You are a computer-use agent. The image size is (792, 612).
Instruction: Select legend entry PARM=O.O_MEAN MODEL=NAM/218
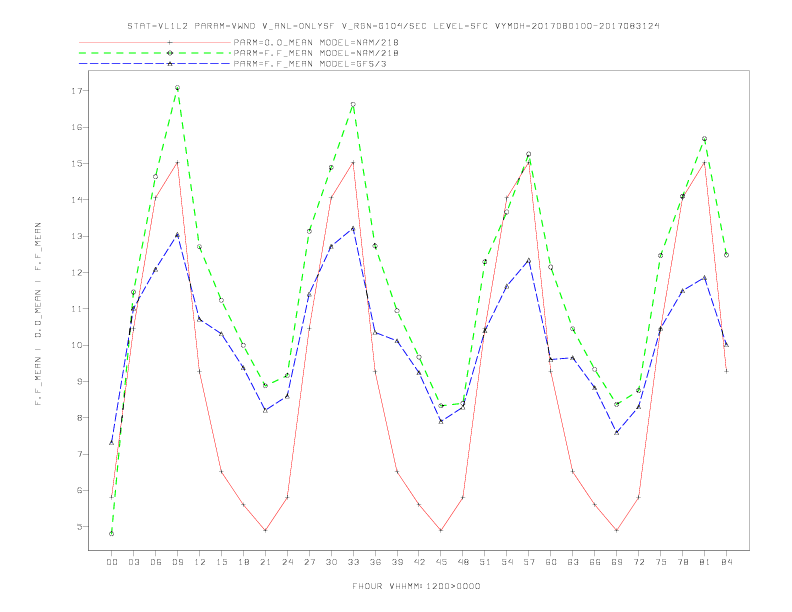[x=316, y=42]
